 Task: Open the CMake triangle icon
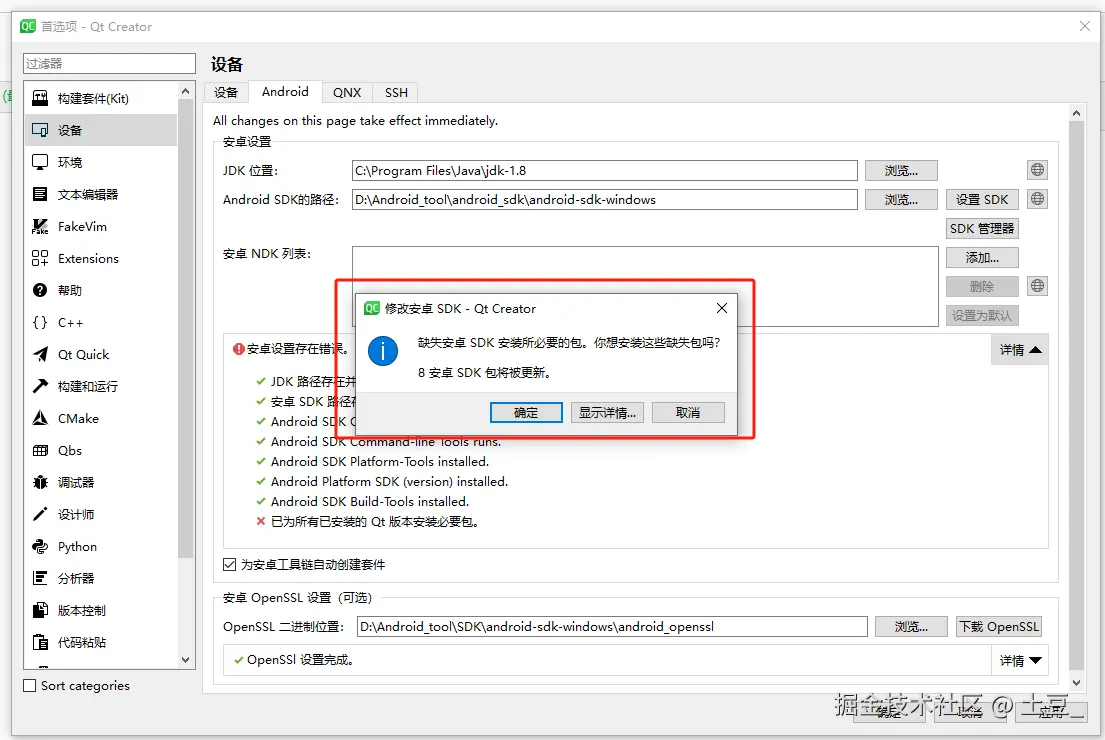pos(40,419)
